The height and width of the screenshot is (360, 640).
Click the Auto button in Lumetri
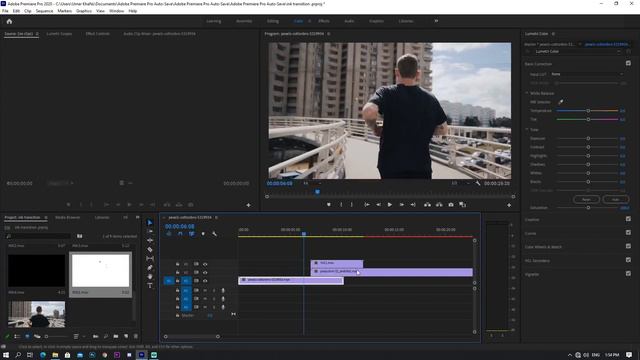click(615, 199)
